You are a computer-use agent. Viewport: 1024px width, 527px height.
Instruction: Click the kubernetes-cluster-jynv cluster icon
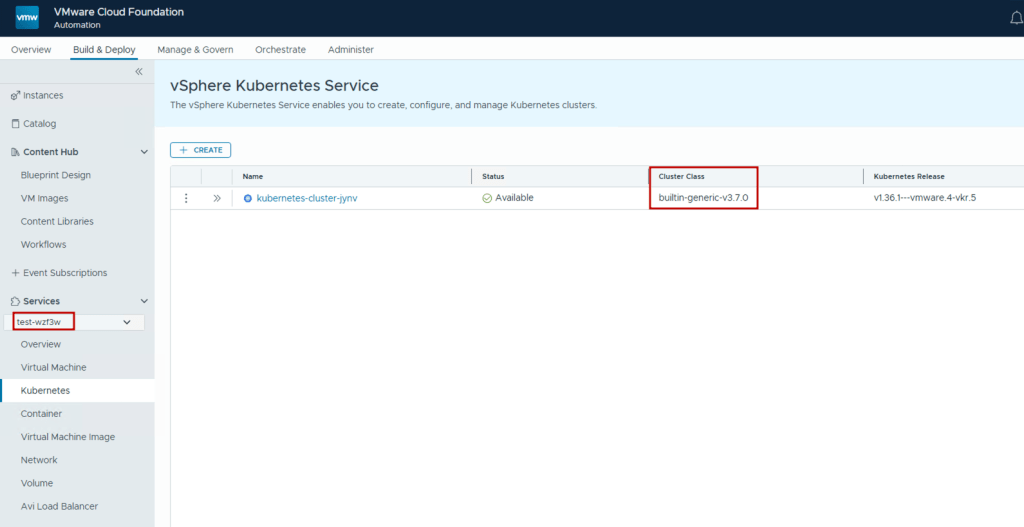point(248,199)
